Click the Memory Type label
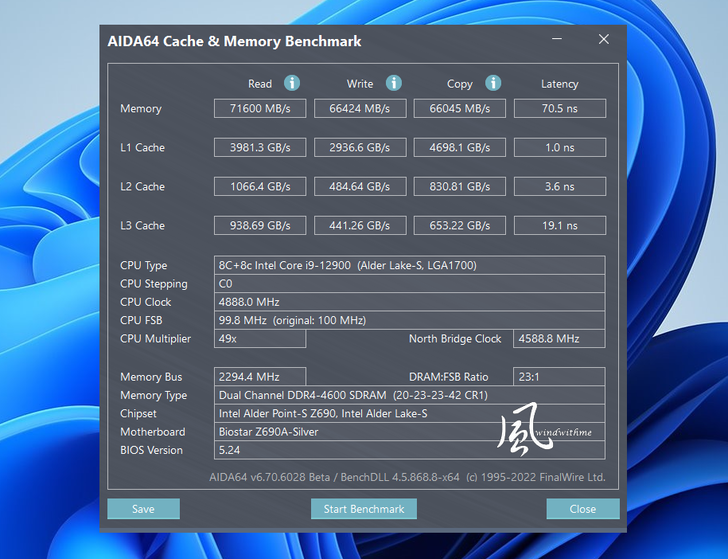The width and height of the screenshot is (728, 559). coord(154,395)
